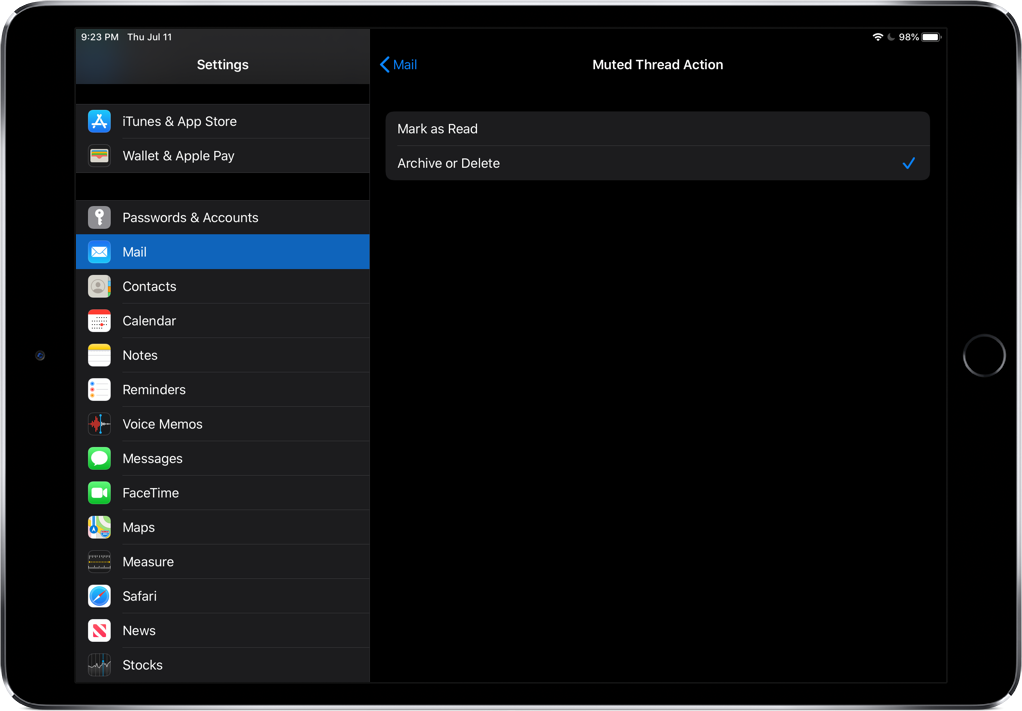Go back to Mail settings
The height and width of the screenshot is (711, 1022).
[x=398, y=65]
